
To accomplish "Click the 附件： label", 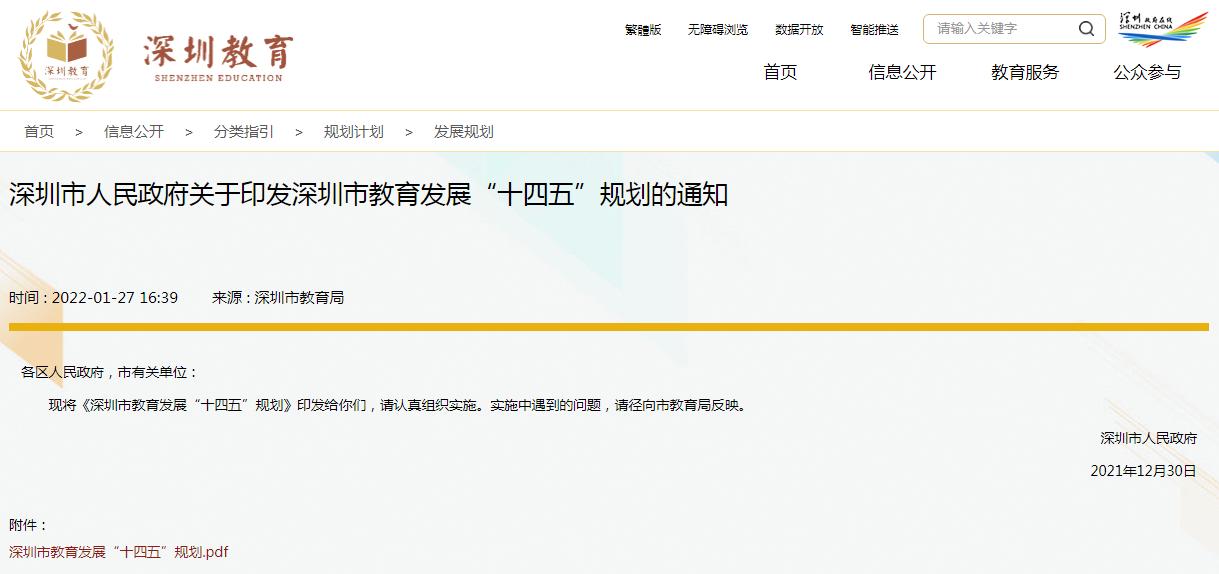I will pos(29,525).
